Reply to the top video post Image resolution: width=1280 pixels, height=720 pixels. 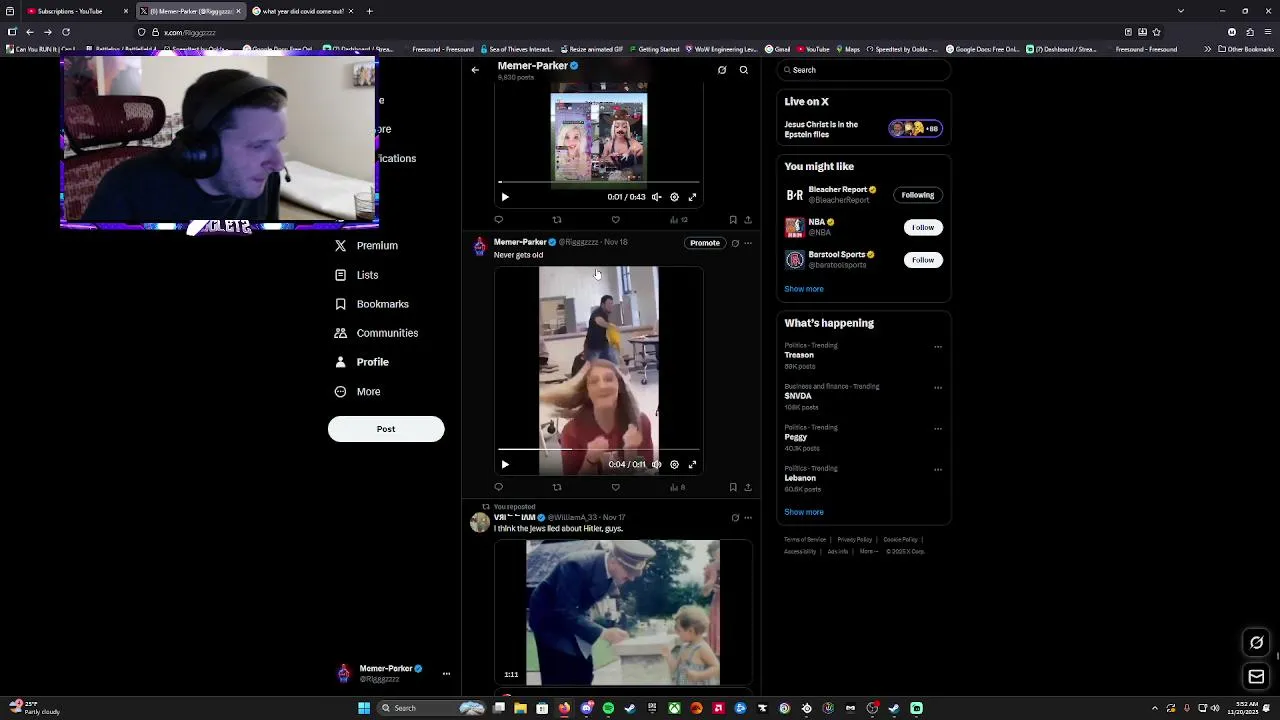(498, 220)
